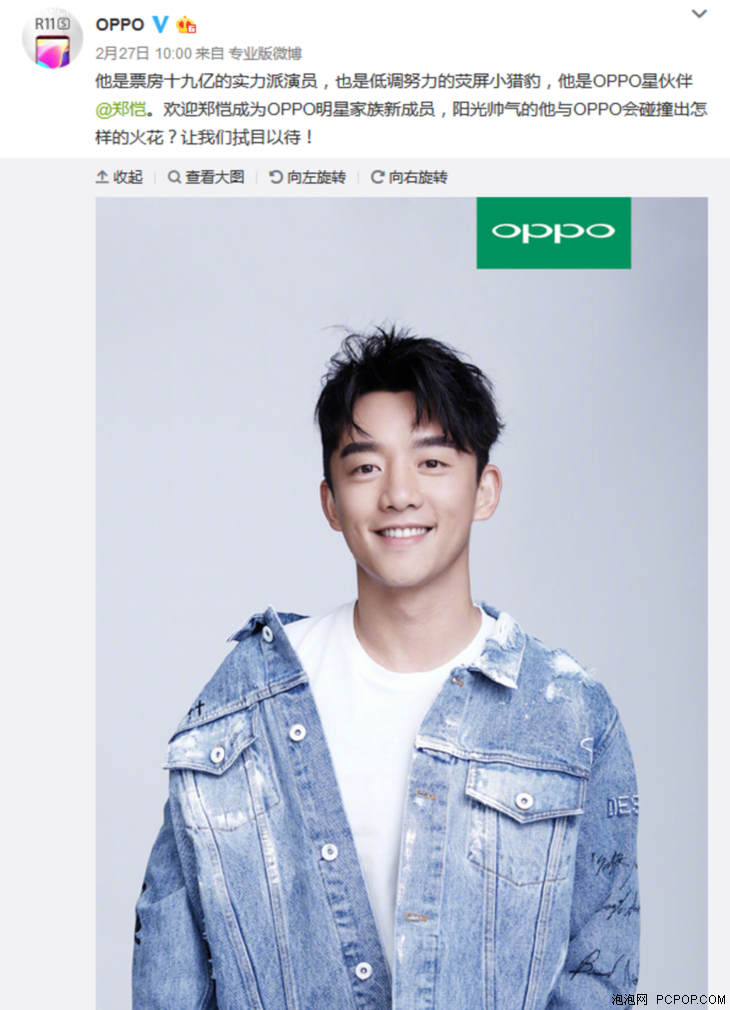Screen dimensions: 730x1010
Task: Collapse the image with 收起
Action: pos(119,177)
